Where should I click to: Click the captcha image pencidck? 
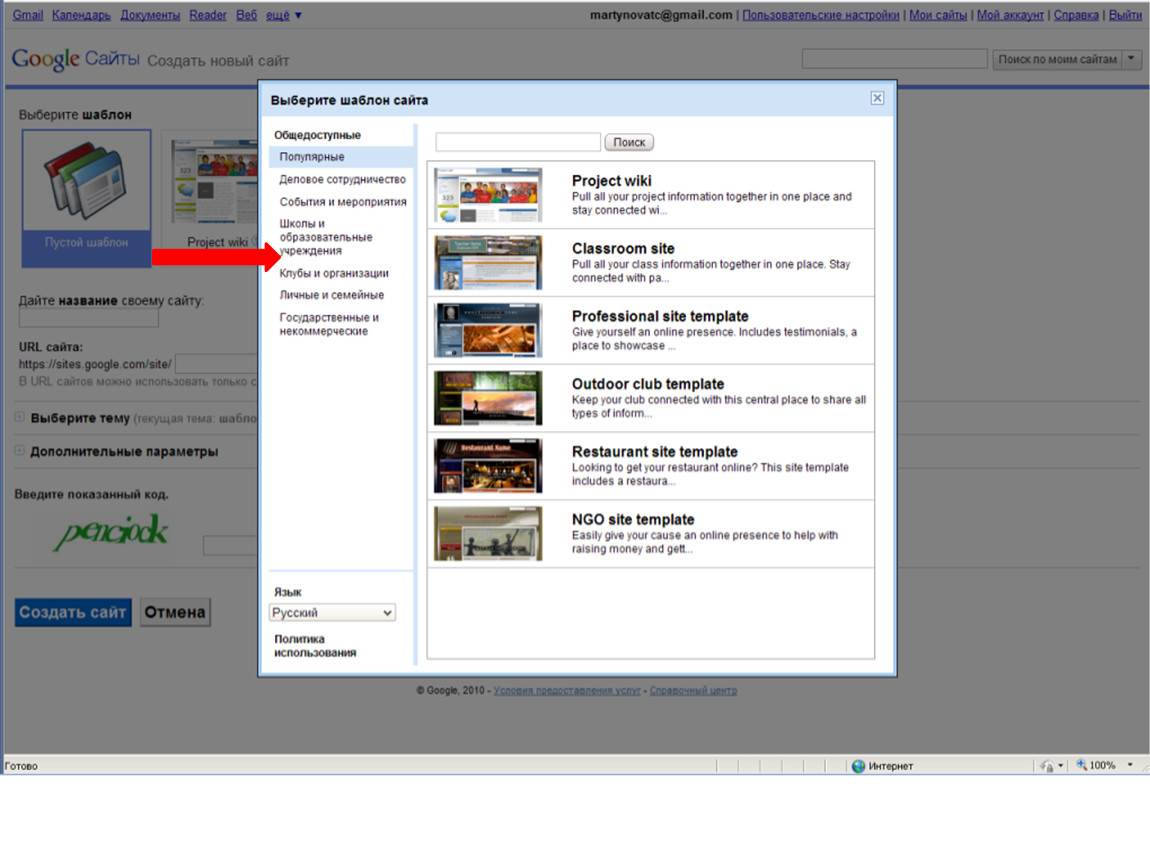[113, 532]
